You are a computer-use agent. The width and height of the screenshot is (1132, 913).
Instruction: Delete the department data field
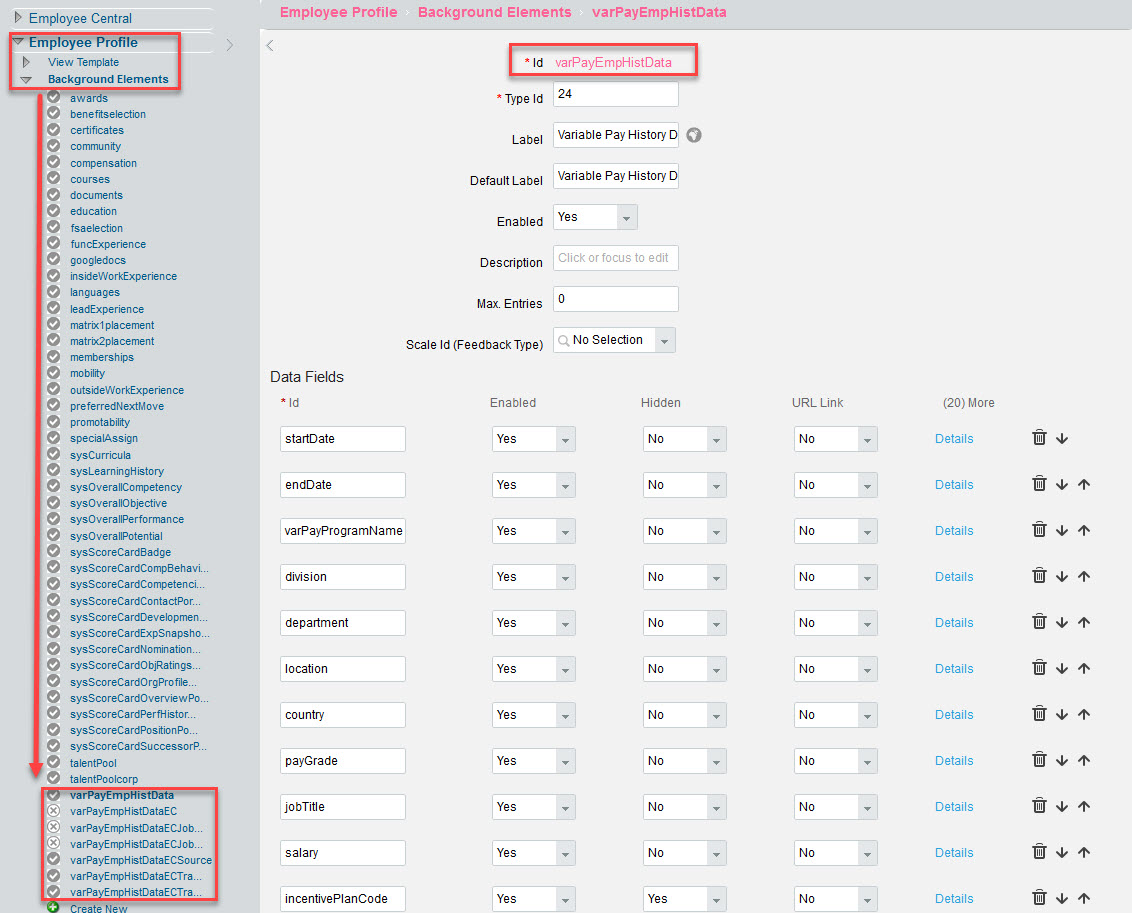coord(1039,621)
